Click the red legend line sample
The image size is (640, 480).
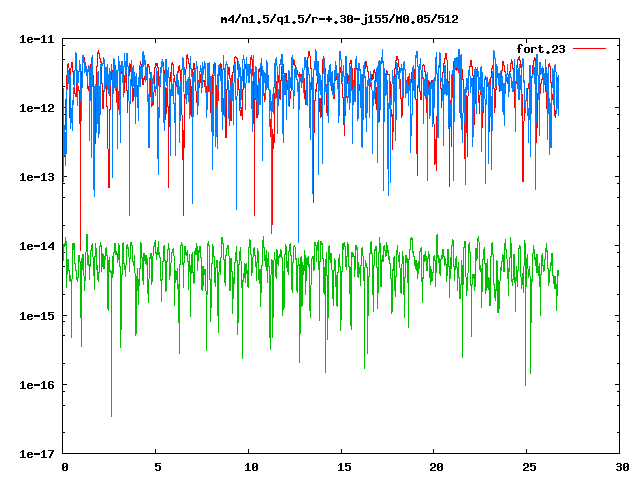click(589, 49)
